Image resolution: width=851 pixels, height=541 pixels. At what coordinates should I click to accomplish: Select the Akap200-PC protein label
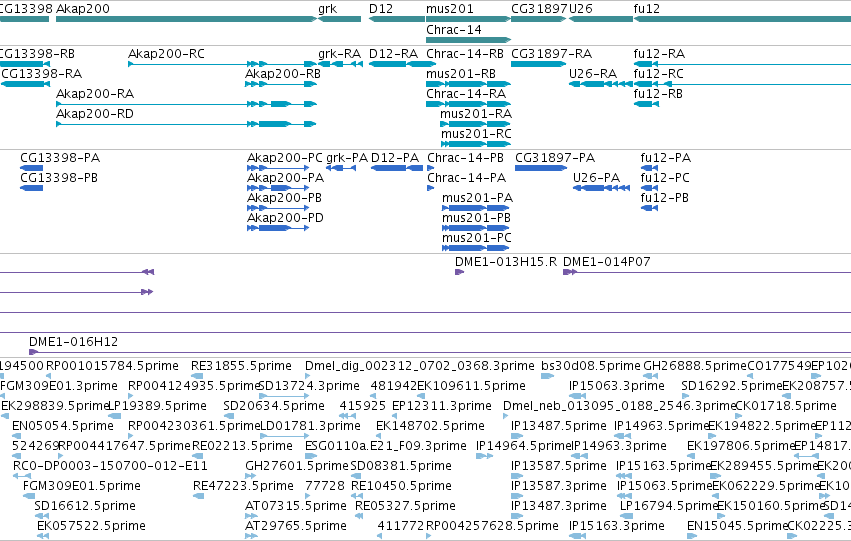pos(285,158)
